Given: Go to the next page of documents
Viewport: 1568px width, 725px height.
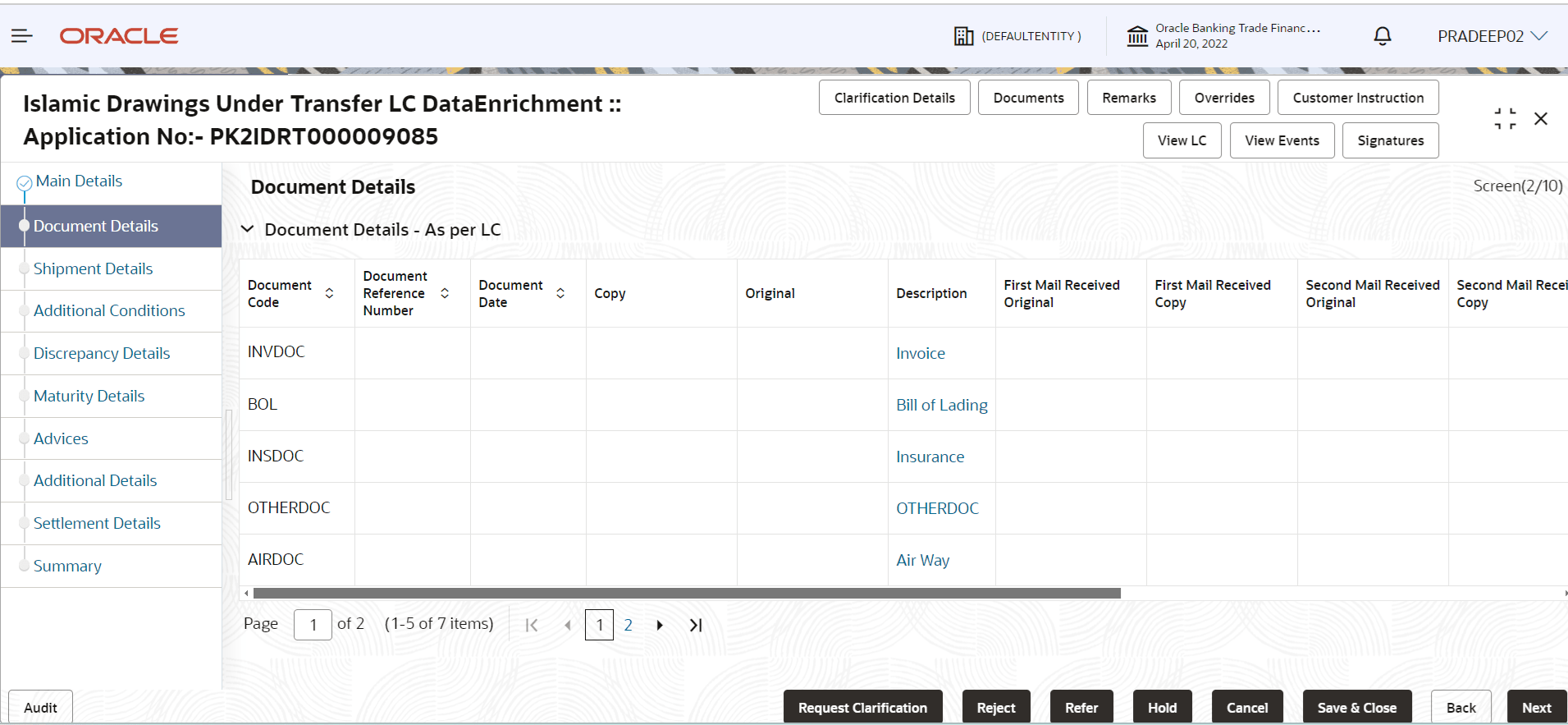Looking at the screenshot, I should (660, 625).
